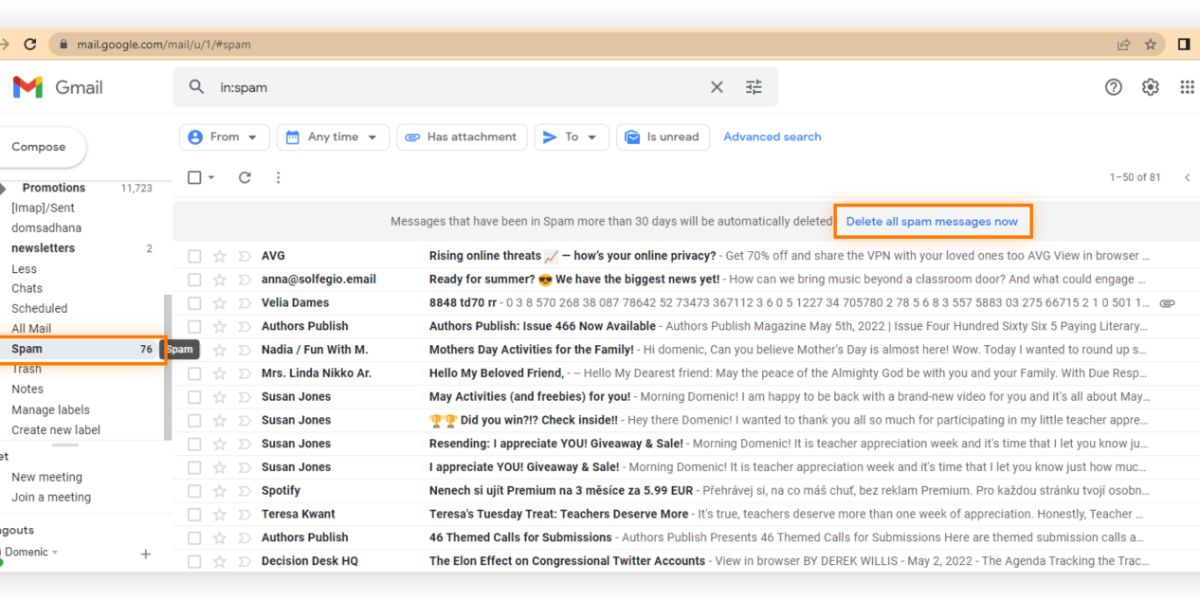Star the Teresa Kwant email
1200x600 pixels.
tap(220, 514)
